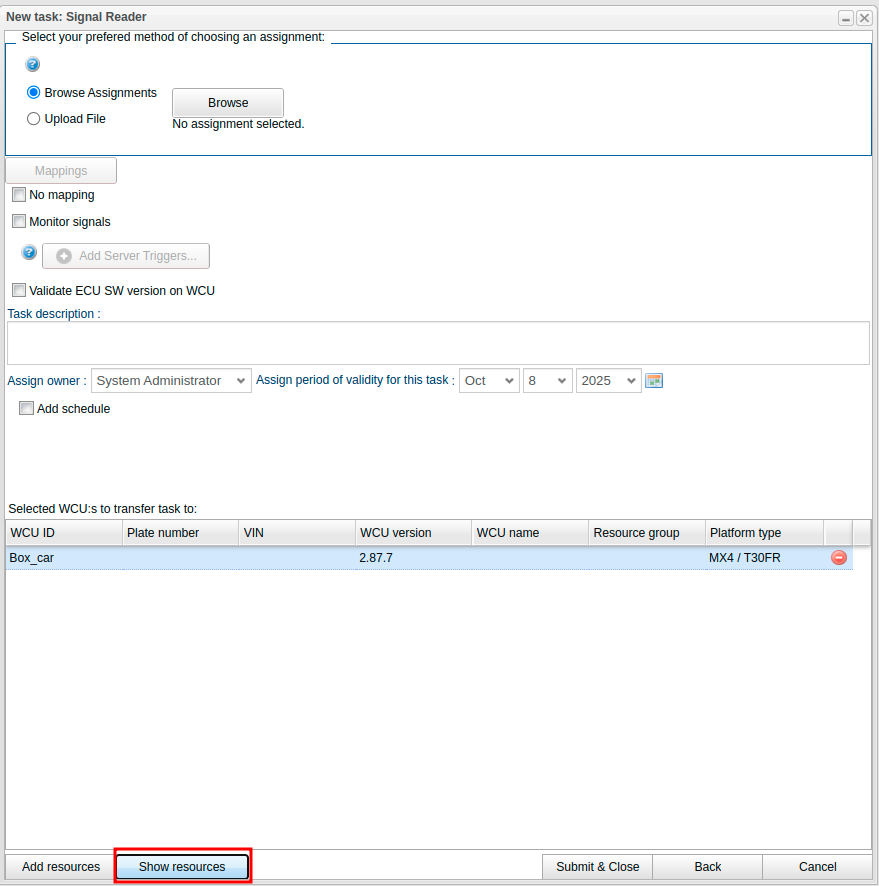This screenshot has width=879, height=886.
Task: Open the calendar date picker icon
Action: (654, 381)
